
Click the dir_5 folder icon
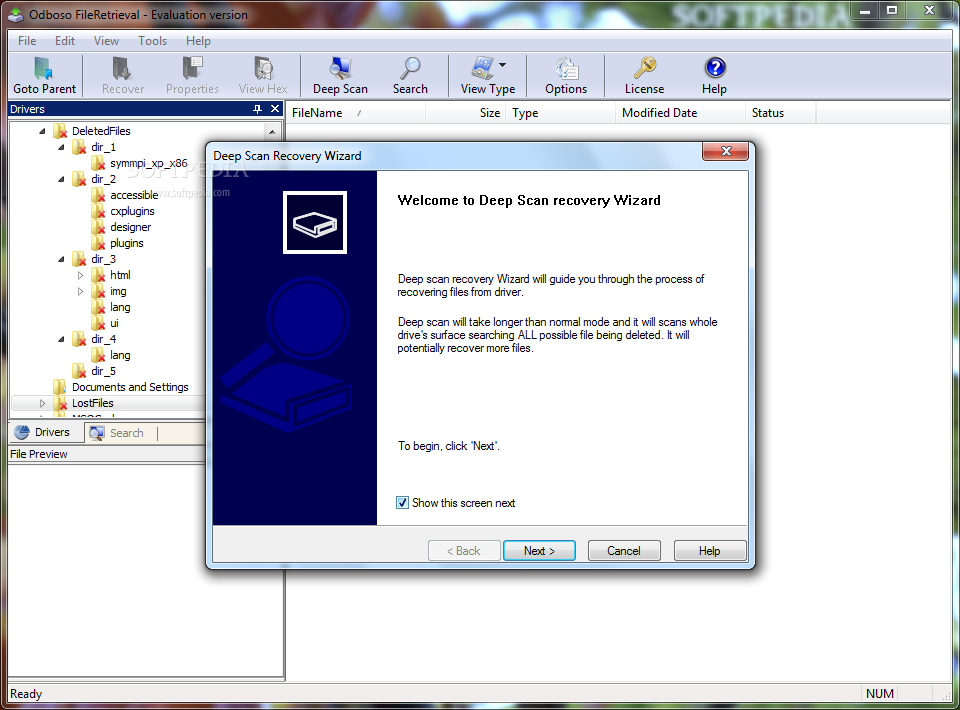tap(78, 371)
